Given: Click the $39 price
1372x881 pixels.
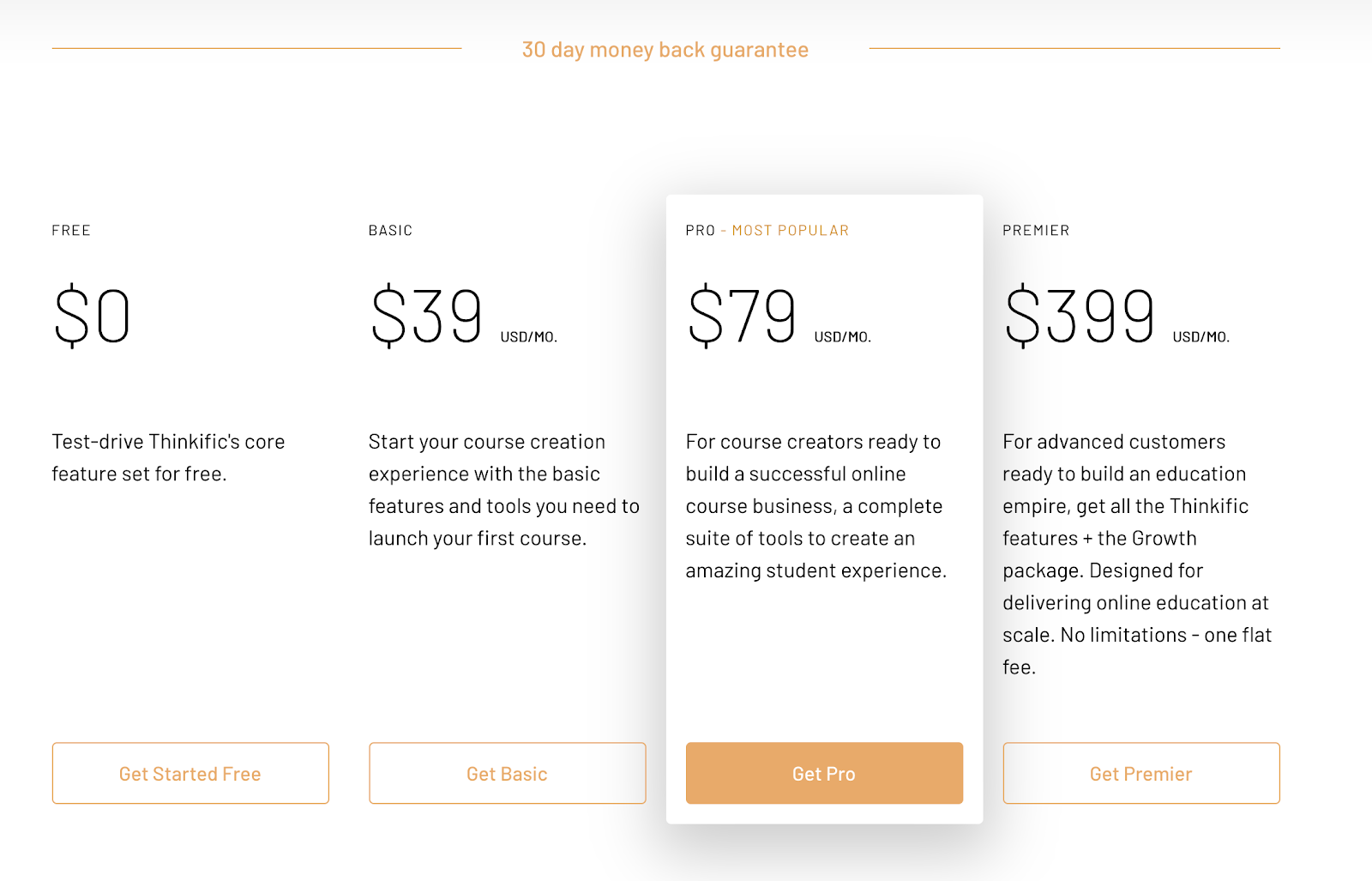Looking at the screenshot, I should [x=426, y=316].
